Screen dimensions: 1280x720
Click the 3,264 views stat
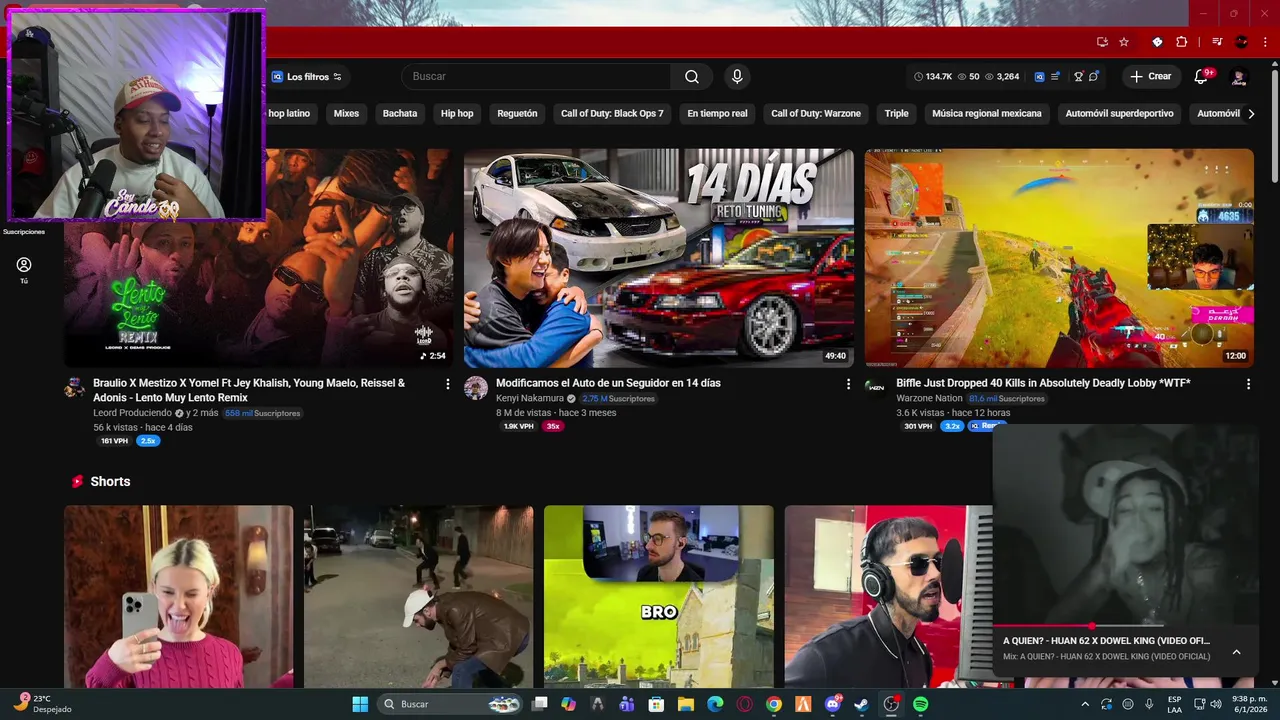[x=1002, y=77]
